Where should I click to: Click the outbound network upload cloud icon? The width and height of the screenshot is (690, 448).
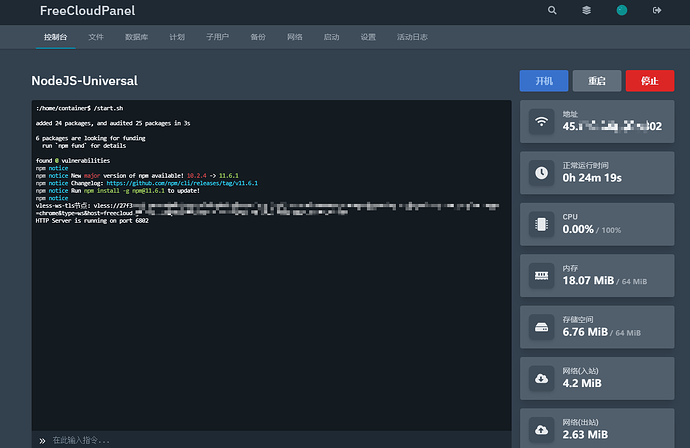tap(541, 429)
